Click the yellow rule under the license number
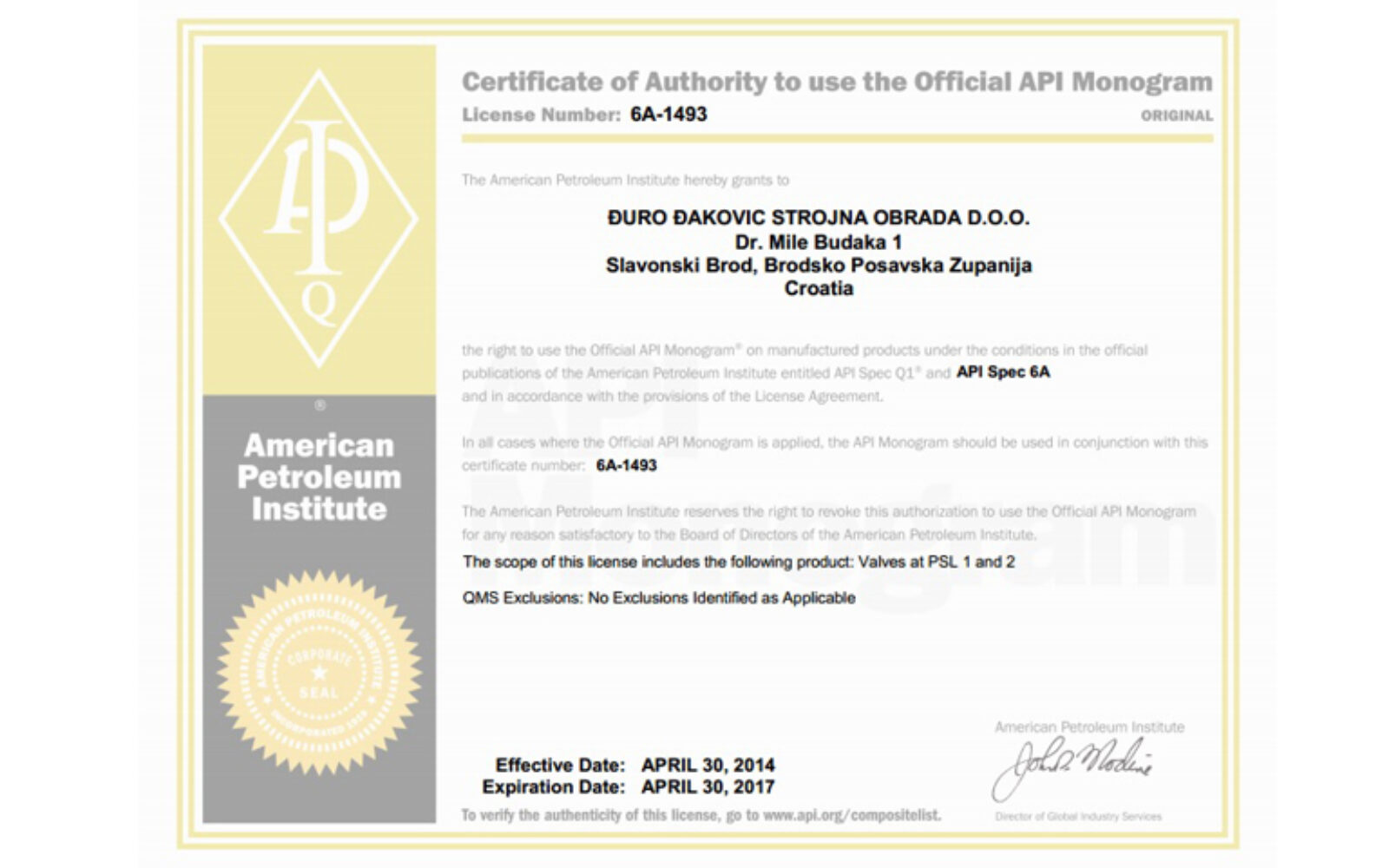The height and width of the screenshot is (868, 1389). [x=836, y=138]
